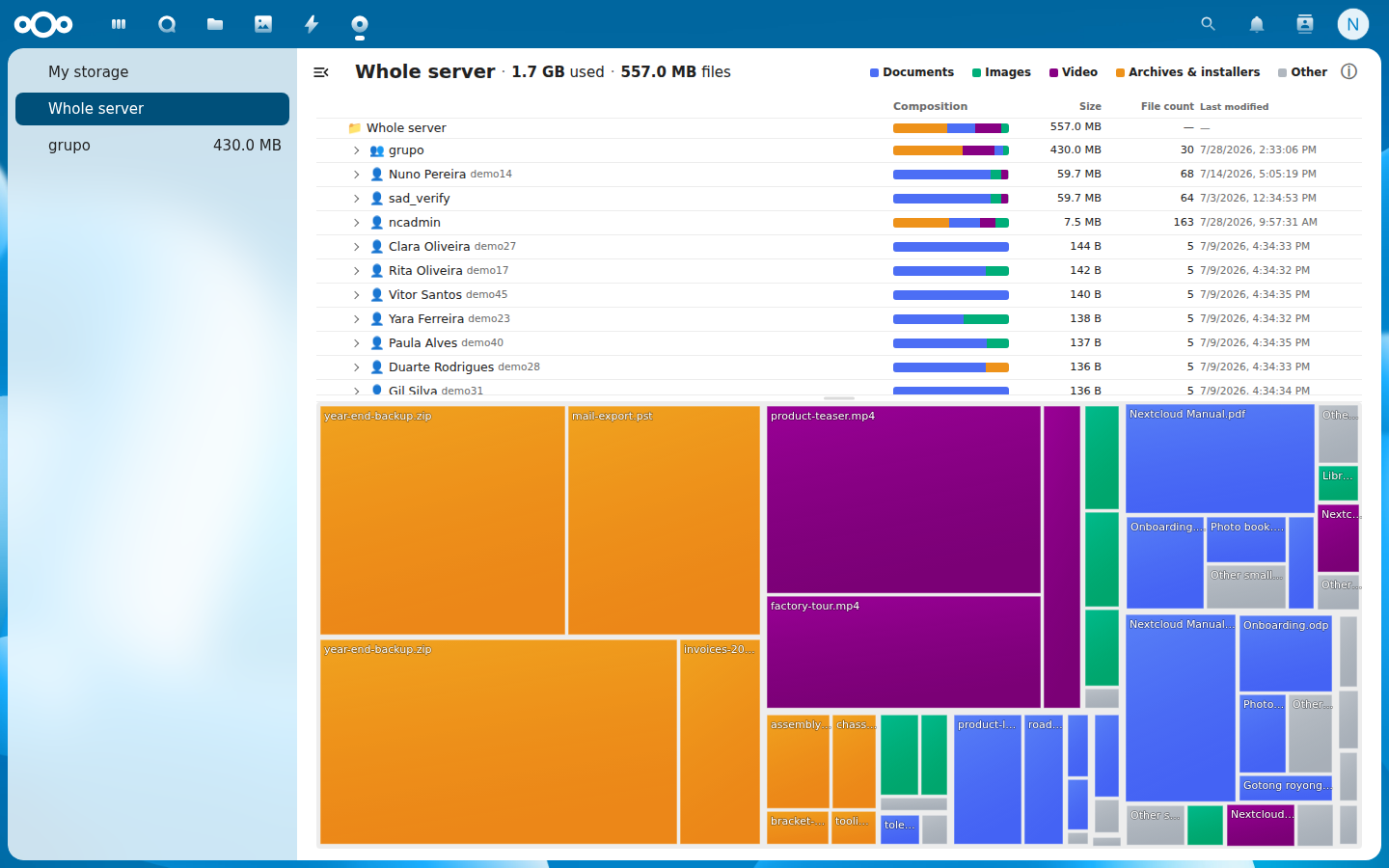The image size is (1389, 868).
Task: Select My storage in sidebar
Action: [x=152, y=72]
